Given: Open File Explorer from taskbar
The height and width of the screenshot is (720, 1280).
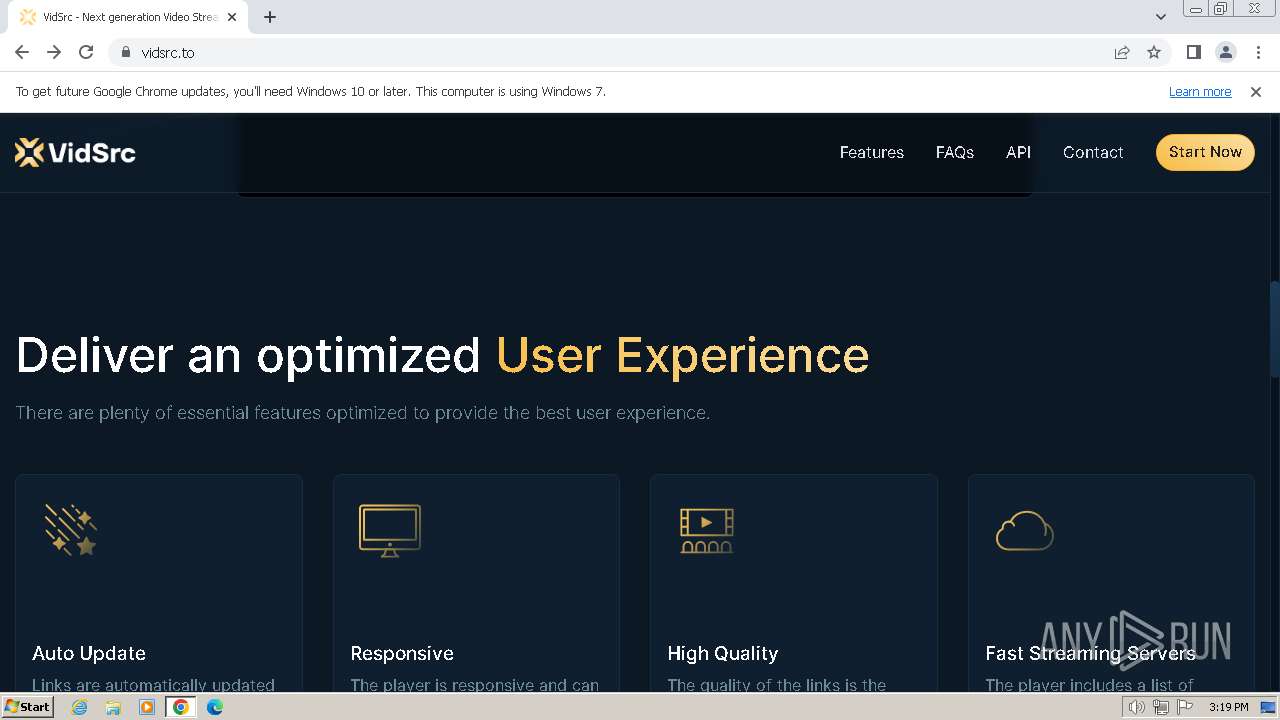Looking at the screenshot, I should [113, 707].
